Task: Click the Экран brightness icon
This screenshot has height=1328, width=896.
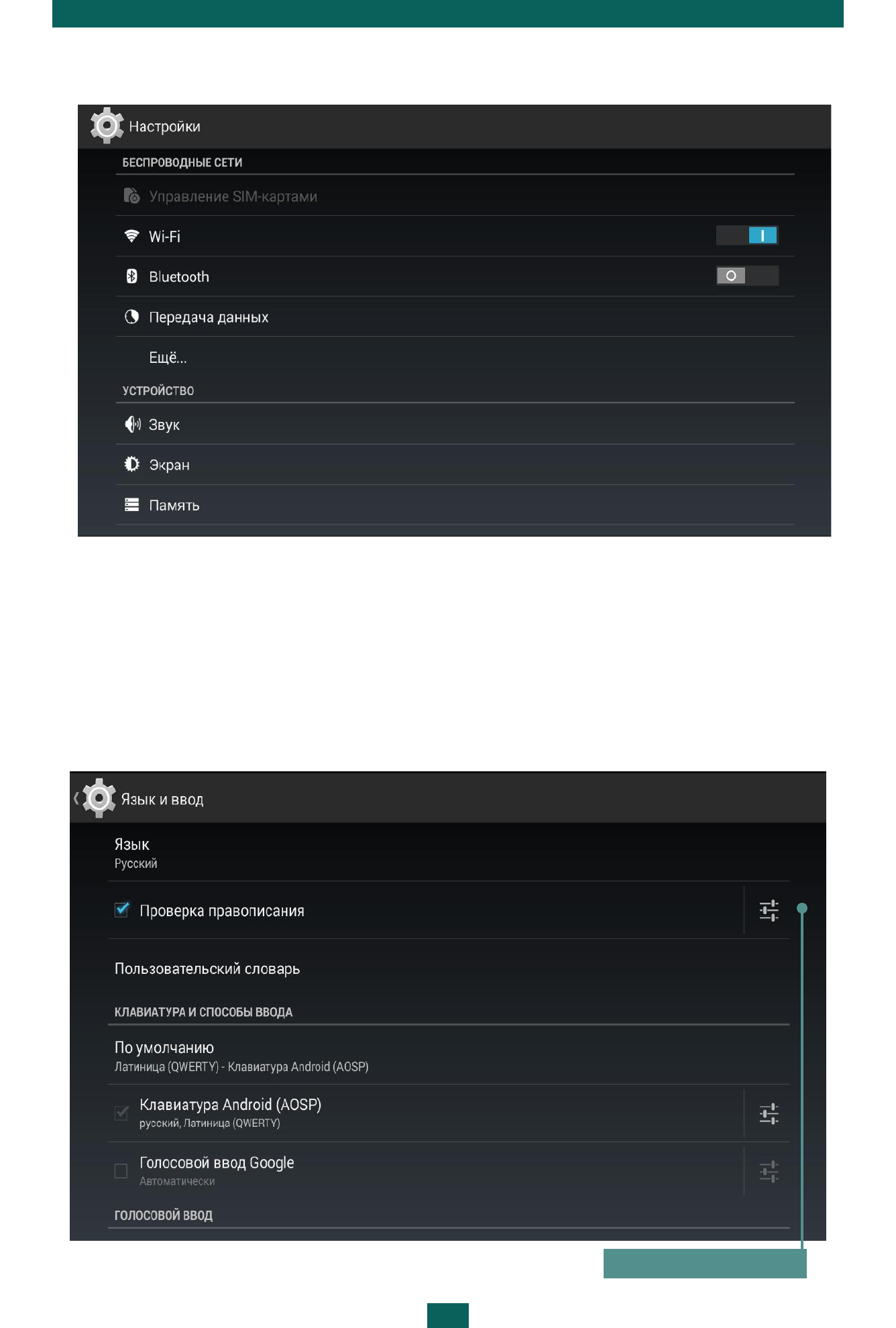Action: pos(131,464)
